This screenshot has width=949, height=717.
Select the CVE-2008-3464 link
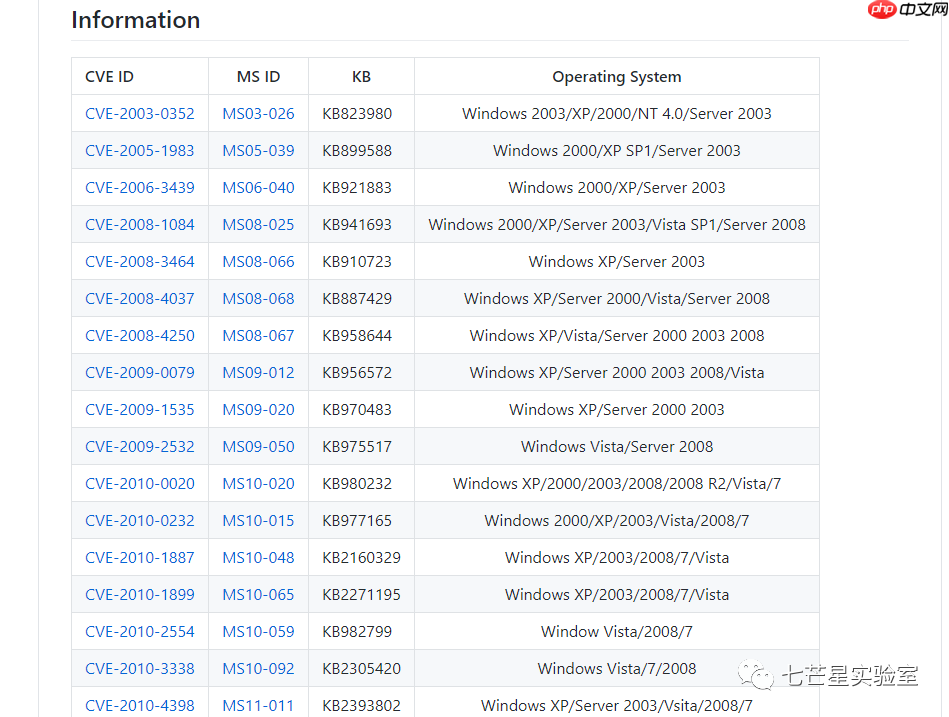[140, 262]
